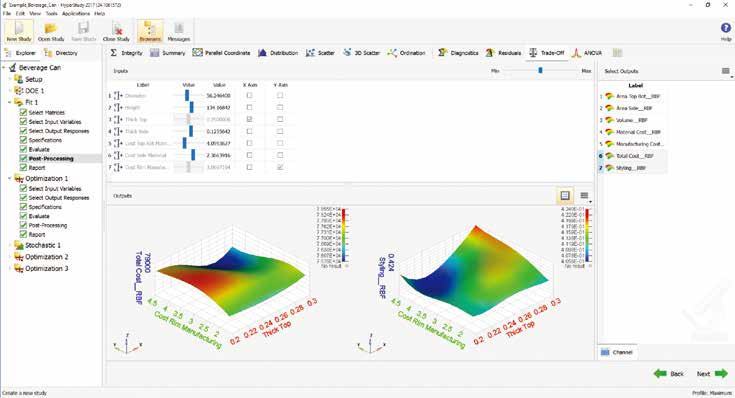Click the Total Cost plot axis triad icon

[127, 344]
